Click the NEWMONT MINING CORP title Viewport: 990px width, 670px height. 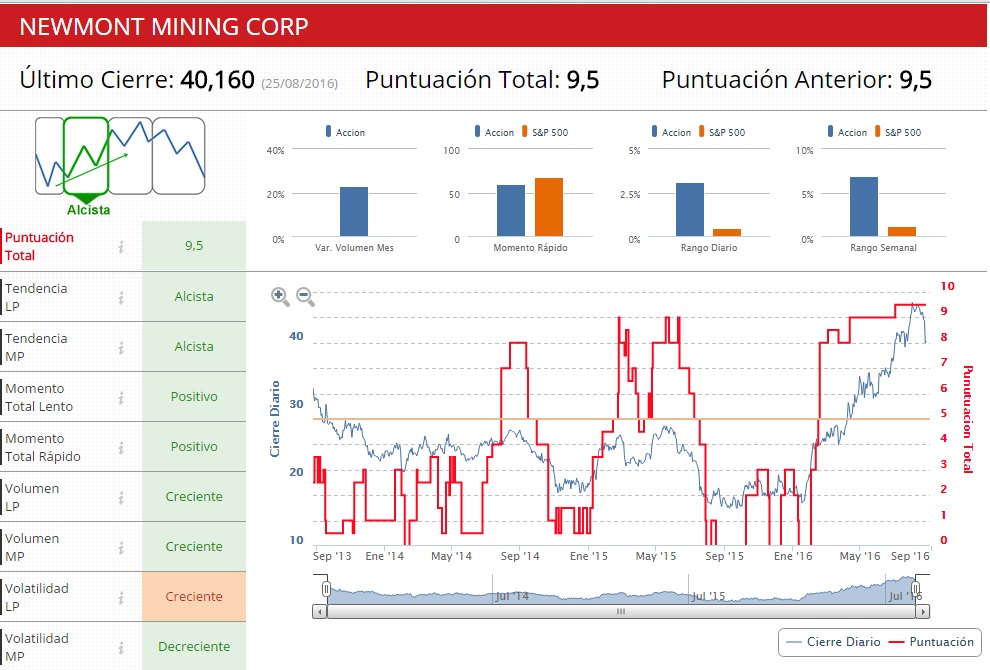coord(164,27)
